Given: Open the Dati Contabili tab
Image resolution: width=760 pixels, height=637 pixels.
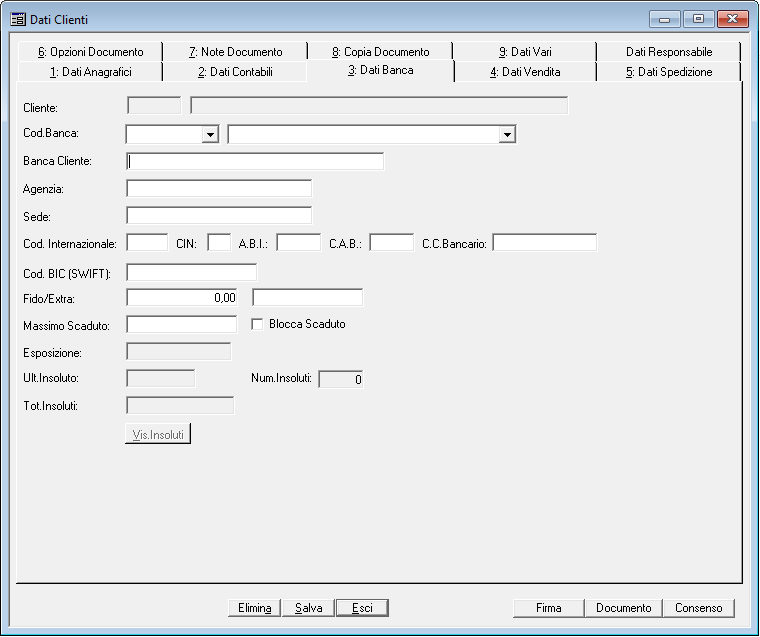Looking at the screenshot, I should point(235,72).
